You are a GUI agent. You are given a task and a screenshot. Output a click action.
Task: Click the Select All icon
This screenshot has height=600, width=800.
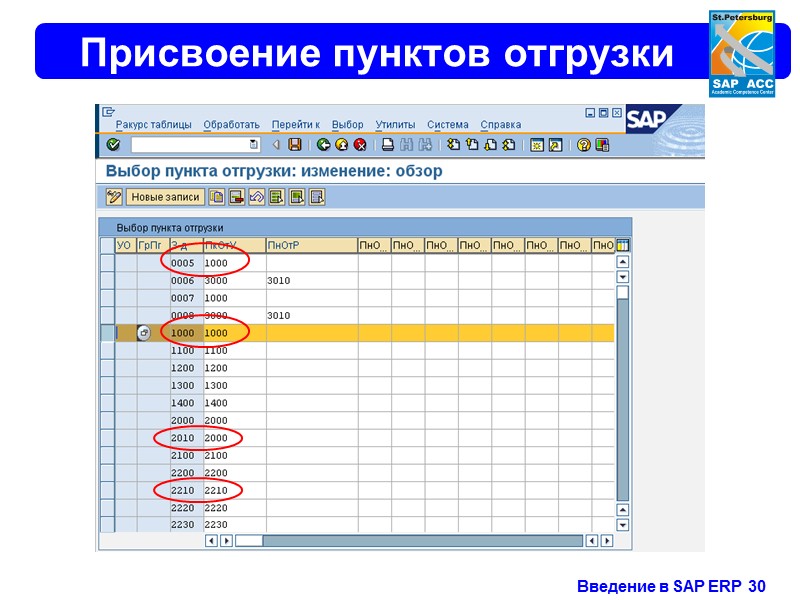click(x=277, y=197)
